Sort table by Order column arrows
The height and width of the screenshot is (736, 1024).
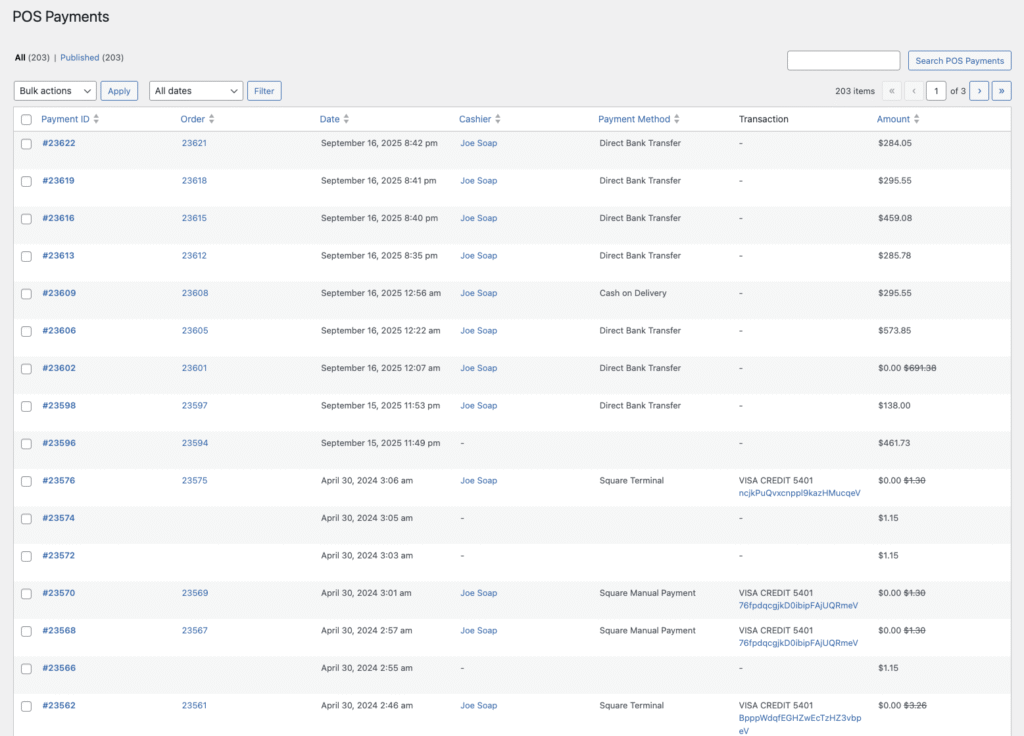212,119
